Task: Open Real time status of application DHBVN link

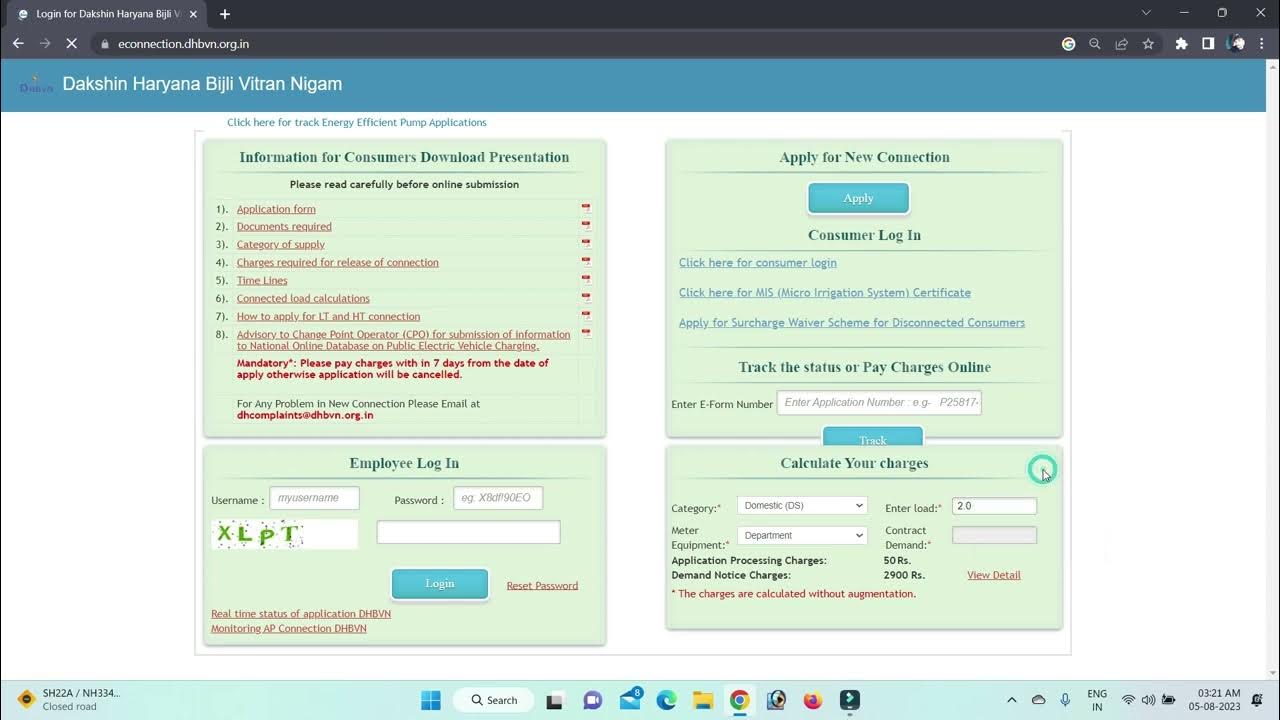Action: click(x=301, y=614)
